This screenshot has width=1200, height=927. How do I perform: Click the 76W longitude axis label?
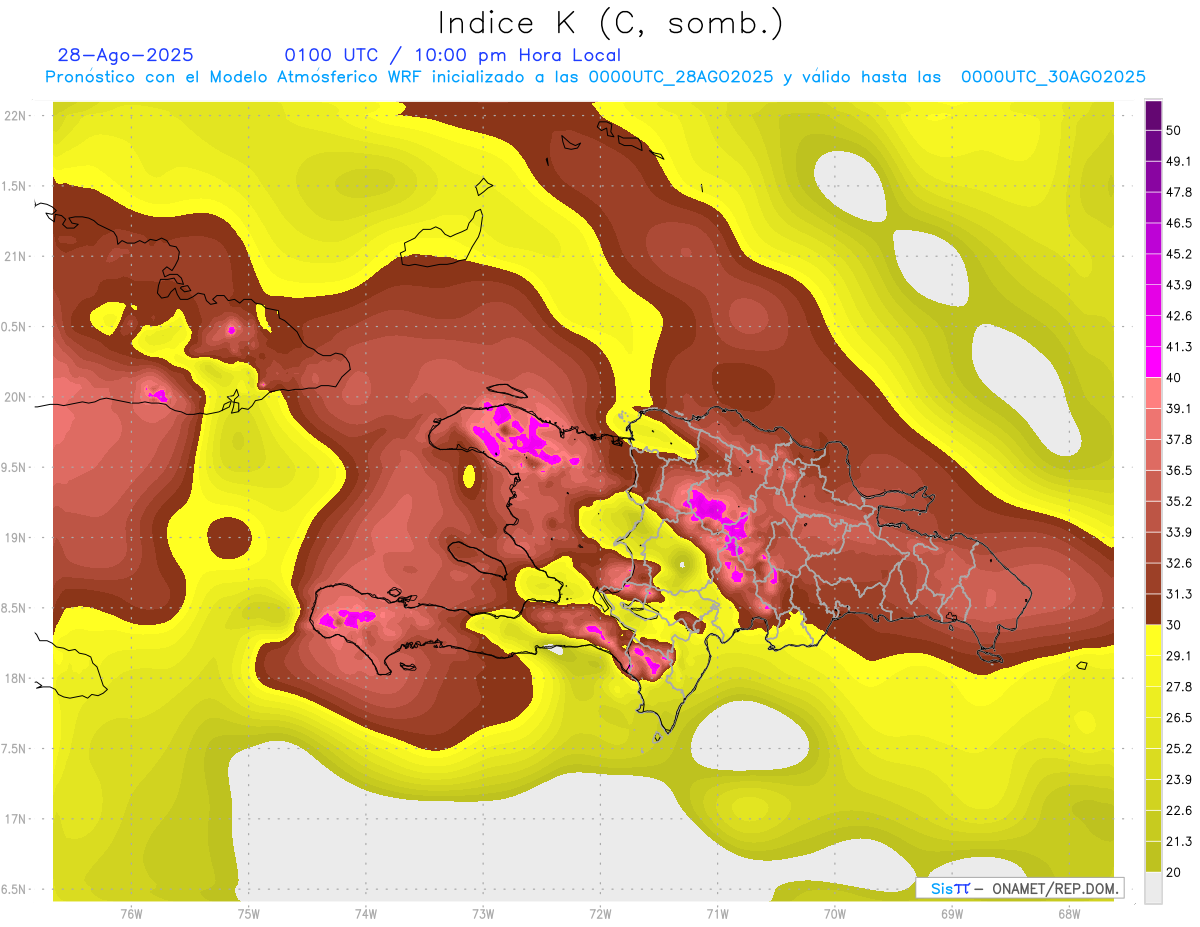pyautogui.click(x=131, y=914)
